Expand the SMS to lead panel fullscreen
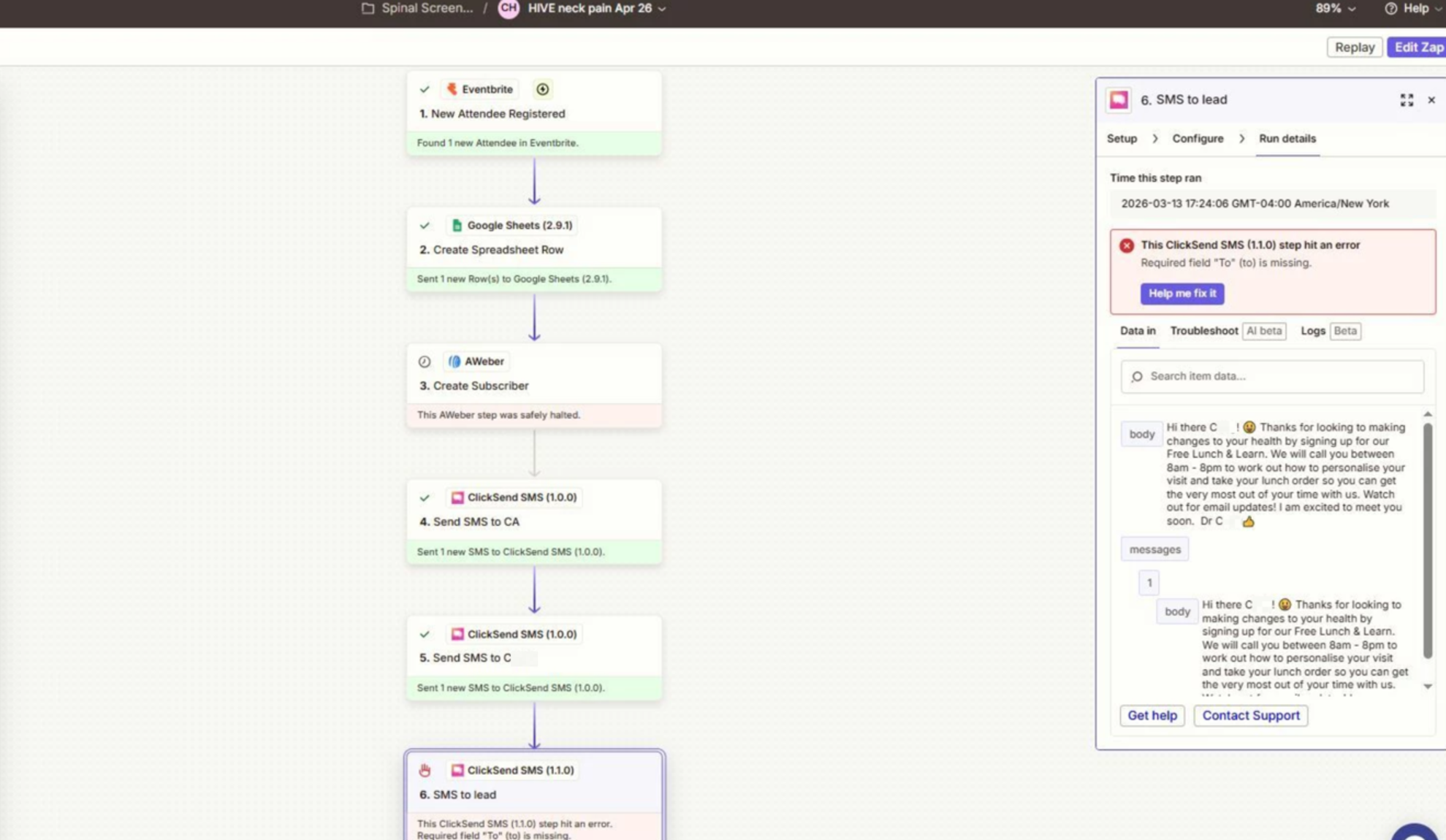Image resolution: width=1446 pixels, height=840 pixels. coord(1407,100)
